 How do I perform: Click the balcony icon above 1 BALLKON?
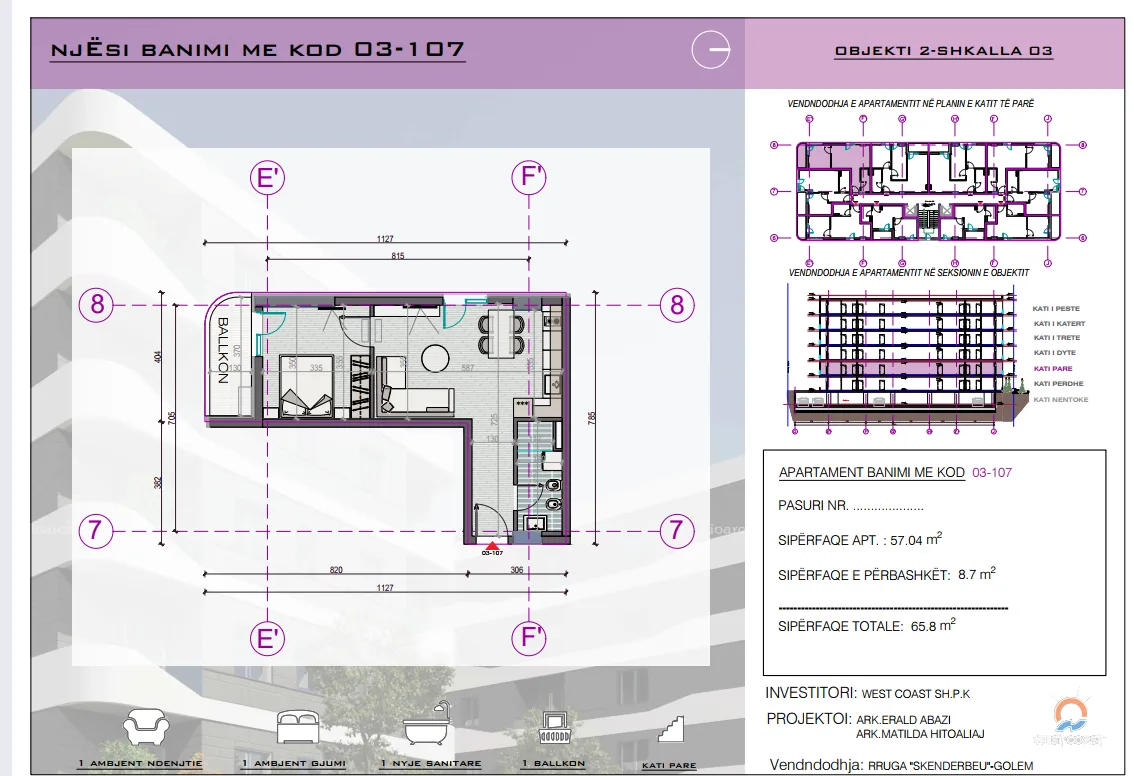pyautogui.click(x=555, y=728)
